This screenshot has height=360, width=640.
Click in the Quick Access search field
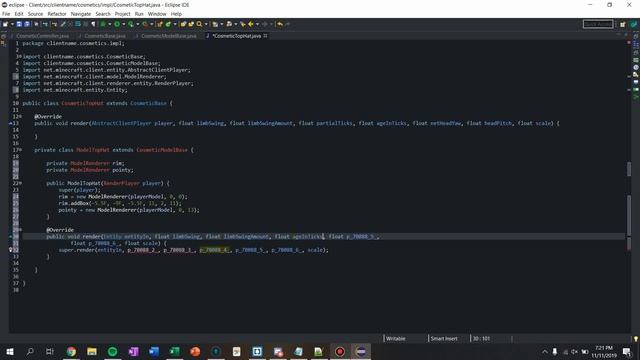598,24
